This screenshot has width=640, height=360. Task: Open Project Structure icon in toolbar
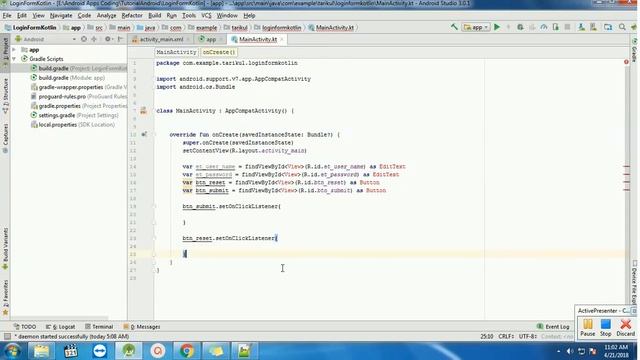click(x=608, y=27)
